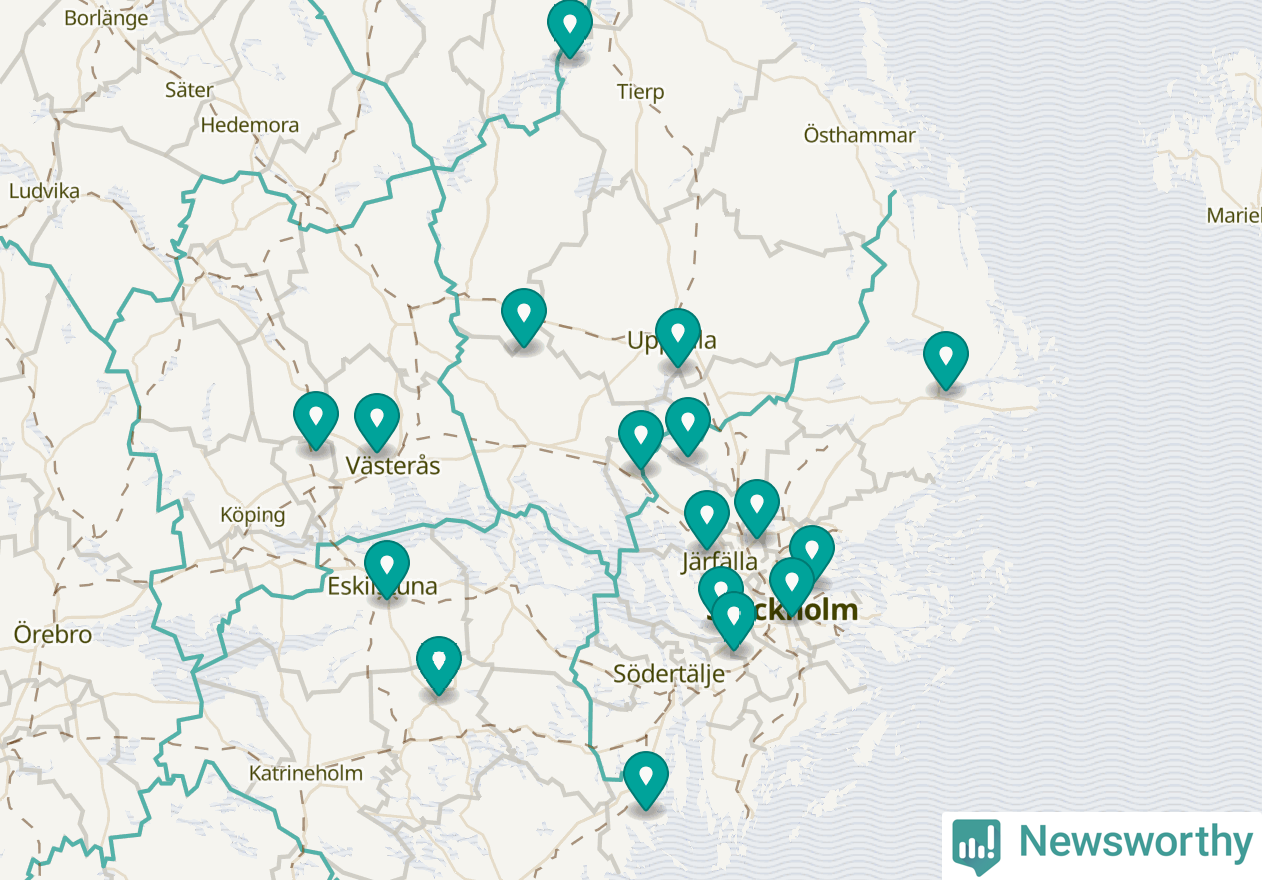Click the pin directly above Västerås label
The width and height of the screenshot is (1262, 880).
point(377,421)
